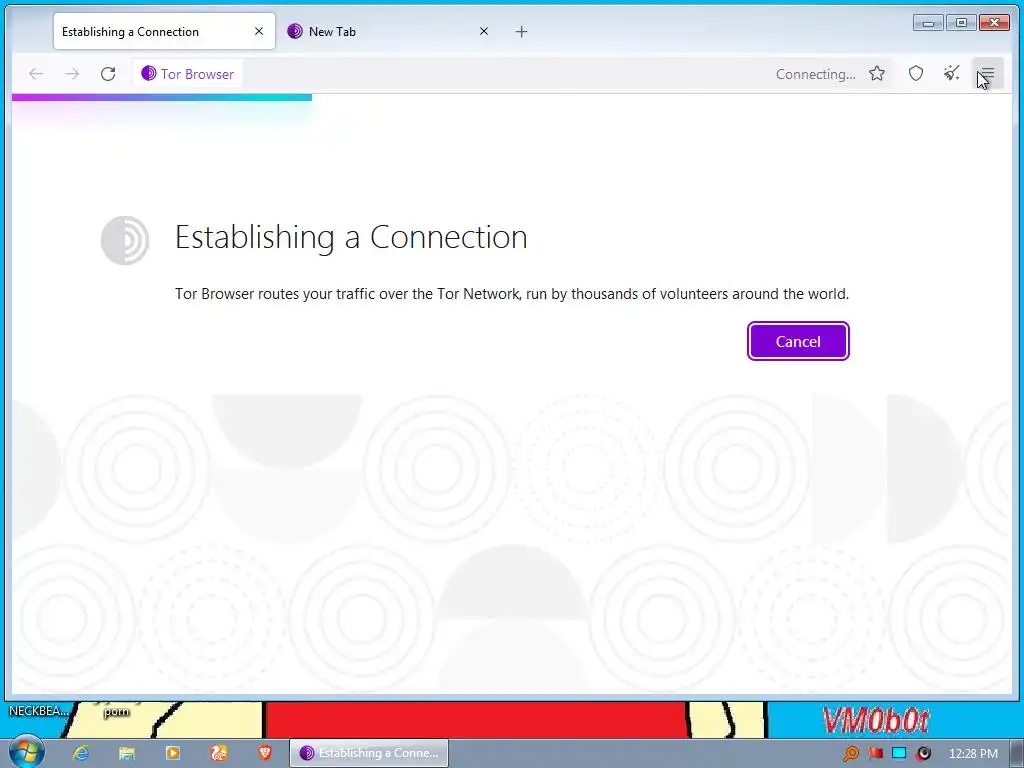This screenshot has height=768, width=1024.
Task: Click the magnifier tray icon
Action: [x=850, y=754]
